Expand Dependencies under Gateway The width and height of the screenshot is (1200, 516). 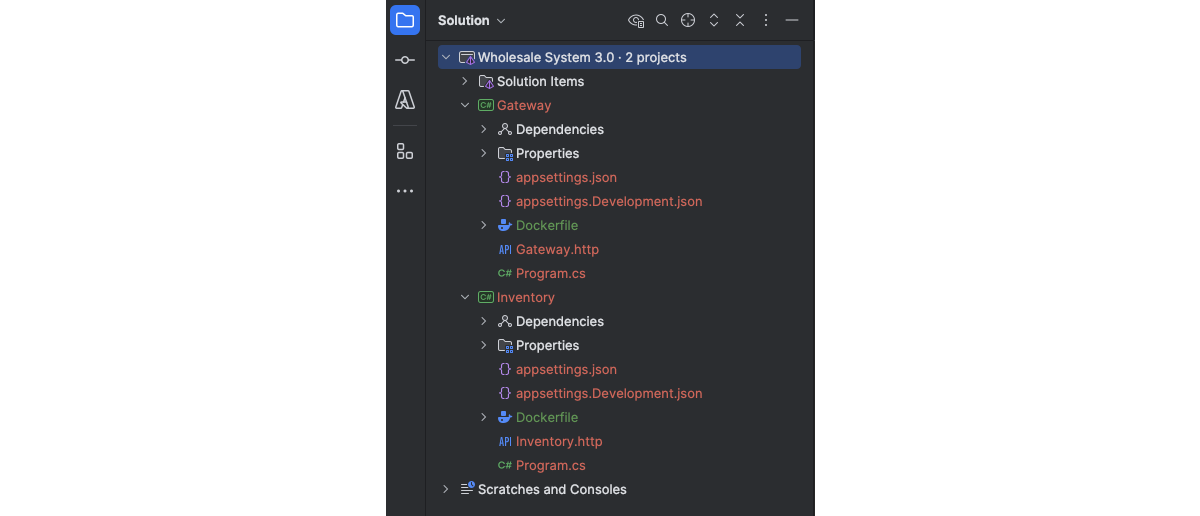(484, 129)
